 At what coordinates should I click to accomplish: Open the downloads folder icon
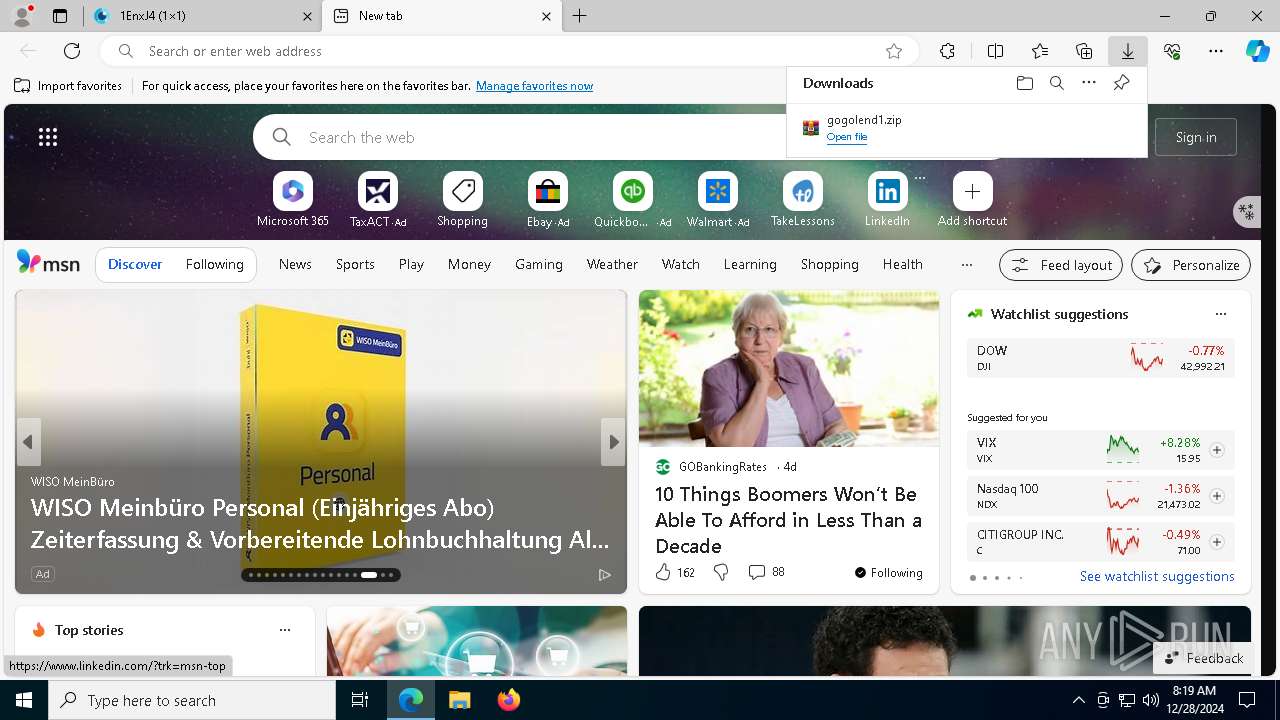pos(1025,83)
